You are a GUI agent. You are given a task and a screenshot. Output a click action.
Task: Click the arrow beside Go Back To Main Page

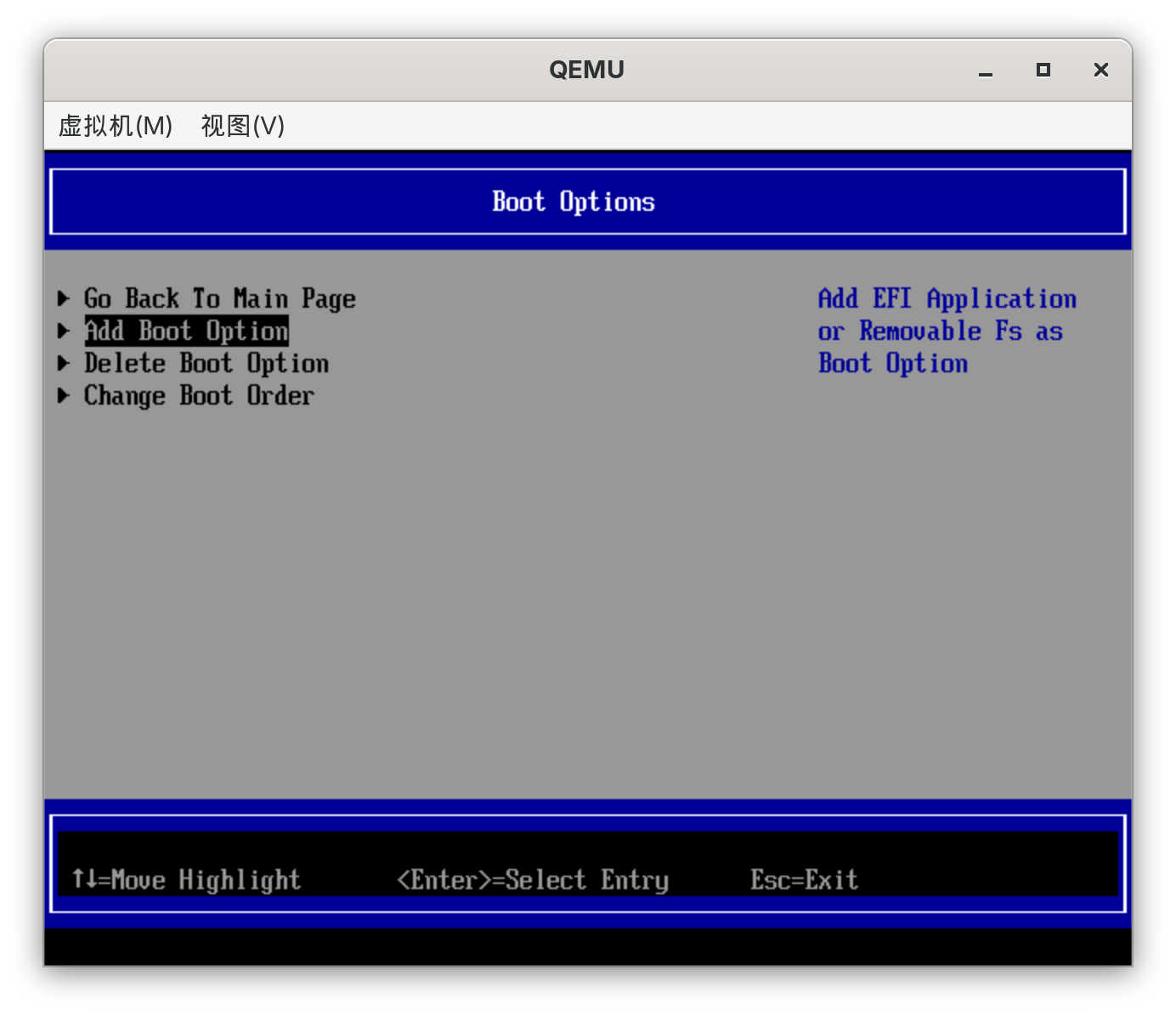pos(63,298)
